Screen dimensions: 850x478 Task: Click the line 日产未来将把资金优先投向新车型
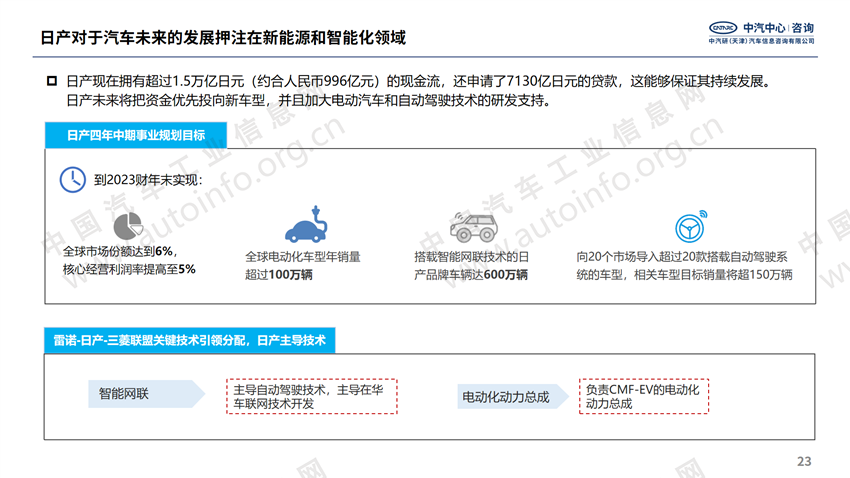point(308,101)
